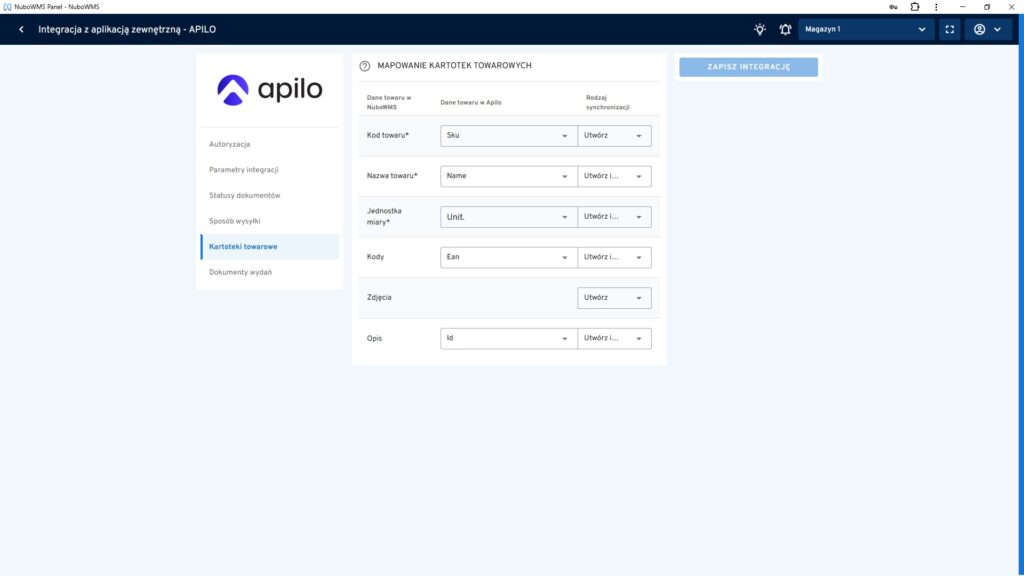Screen dimensions: 1024x576
Task: Go to Dokumenty wydań section
Action: tap(240, 272)
